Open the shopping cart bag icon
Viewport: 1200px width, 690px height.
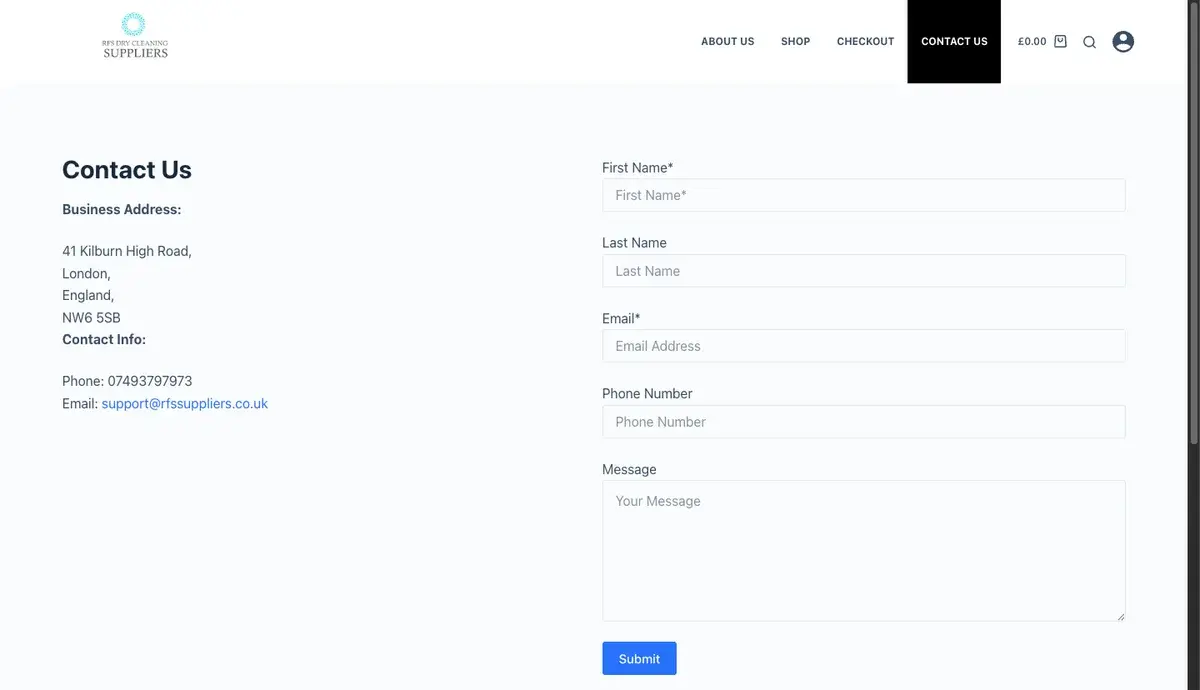(x=1061, y=41)
